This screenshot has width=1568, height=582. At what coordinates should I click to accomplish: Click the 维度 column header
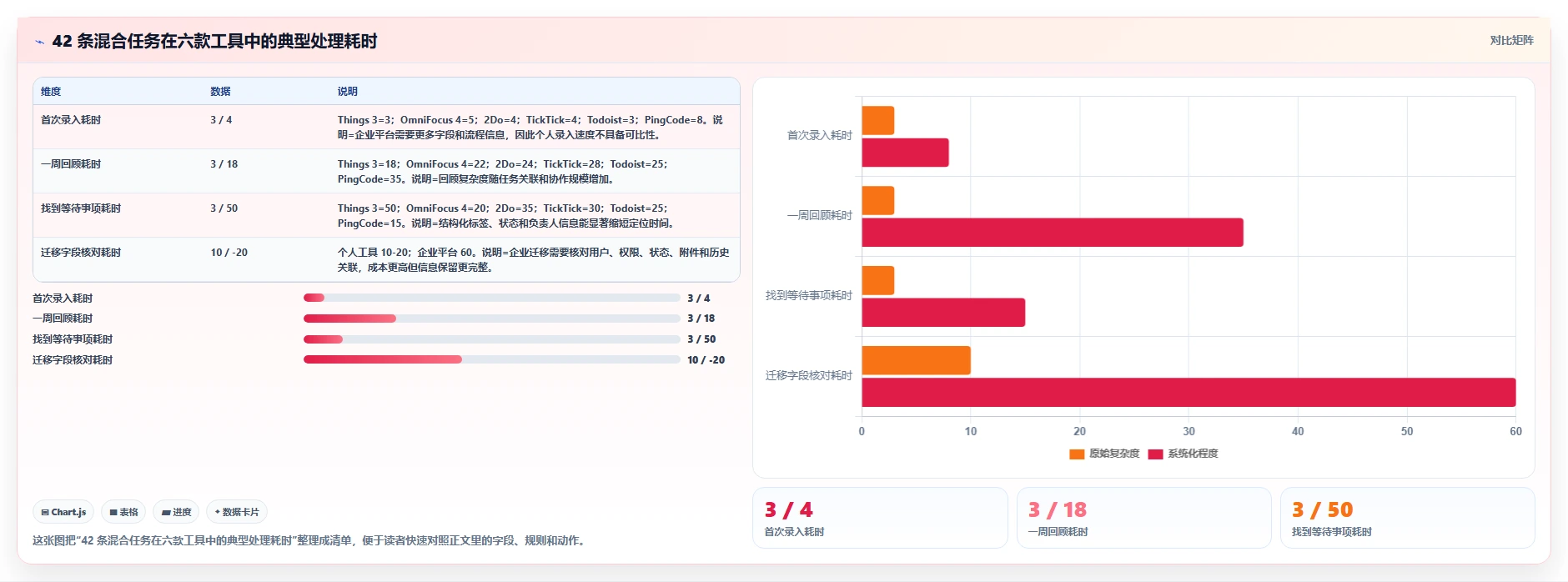coord(51,92)
